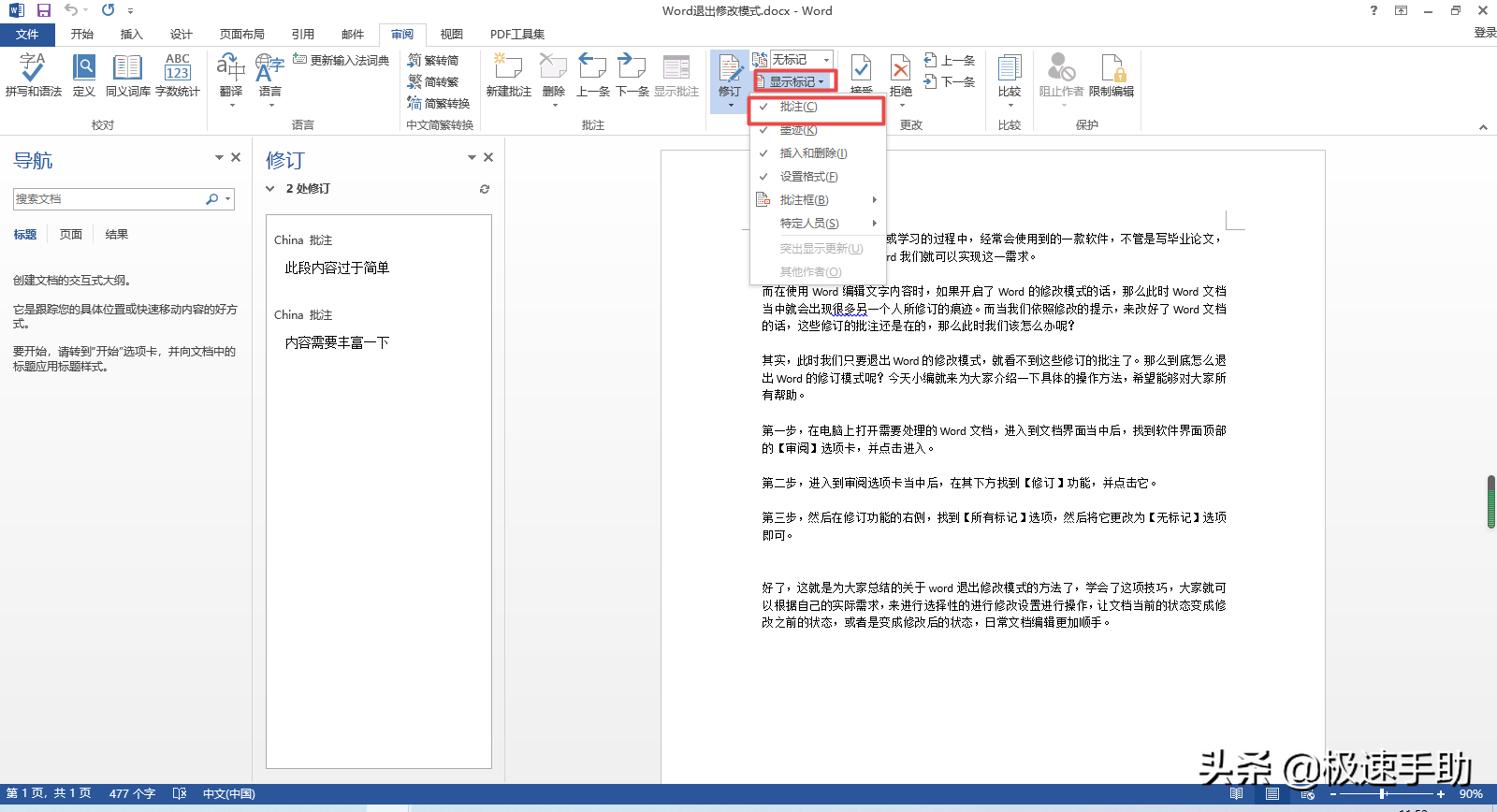Switch to the 页面布局 ribbon tab
Viewport: 1497px width, 812px height.
tap(242, 35)
